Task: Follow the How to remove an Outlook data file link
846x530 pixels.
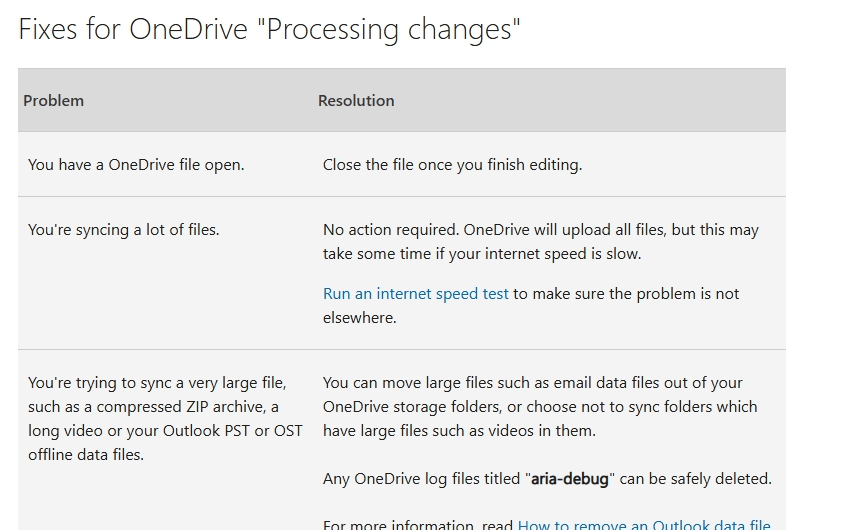Action: click(x=644, y=525)
